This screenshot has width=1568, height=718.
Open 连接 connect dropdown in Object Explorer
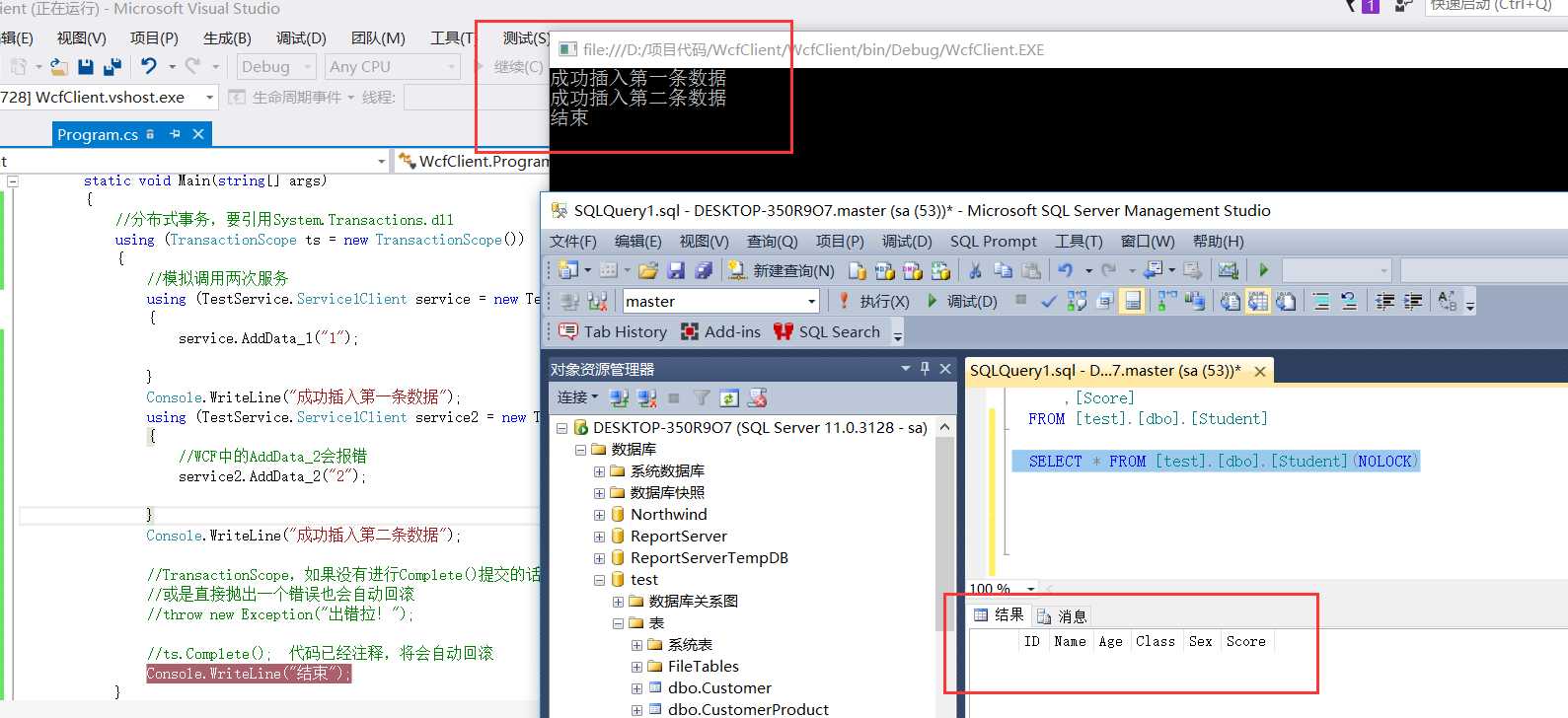pos(577,397)
